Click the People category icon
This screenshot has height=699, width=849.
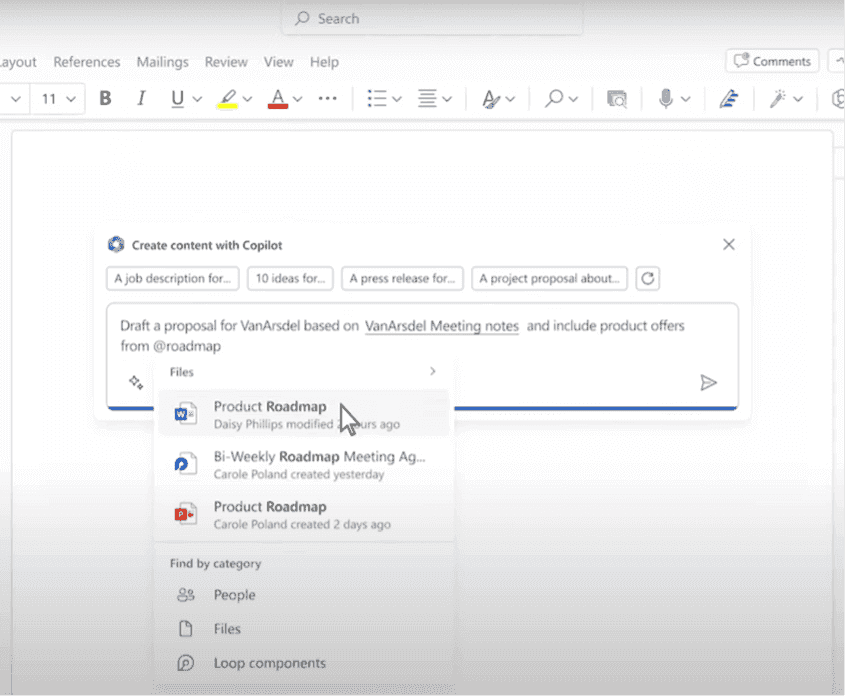click(x=185, y=595)
